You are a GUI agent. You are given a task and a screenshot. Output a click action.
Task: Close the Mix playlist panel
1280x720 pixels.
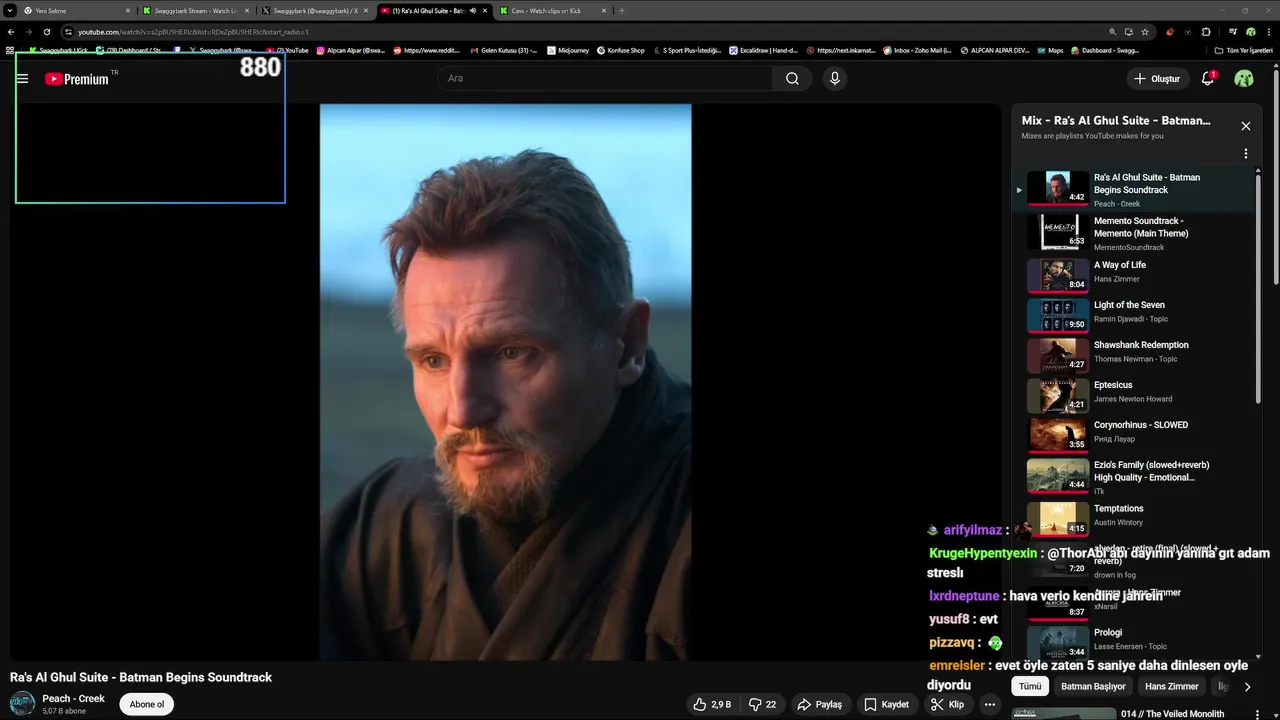1246,126
